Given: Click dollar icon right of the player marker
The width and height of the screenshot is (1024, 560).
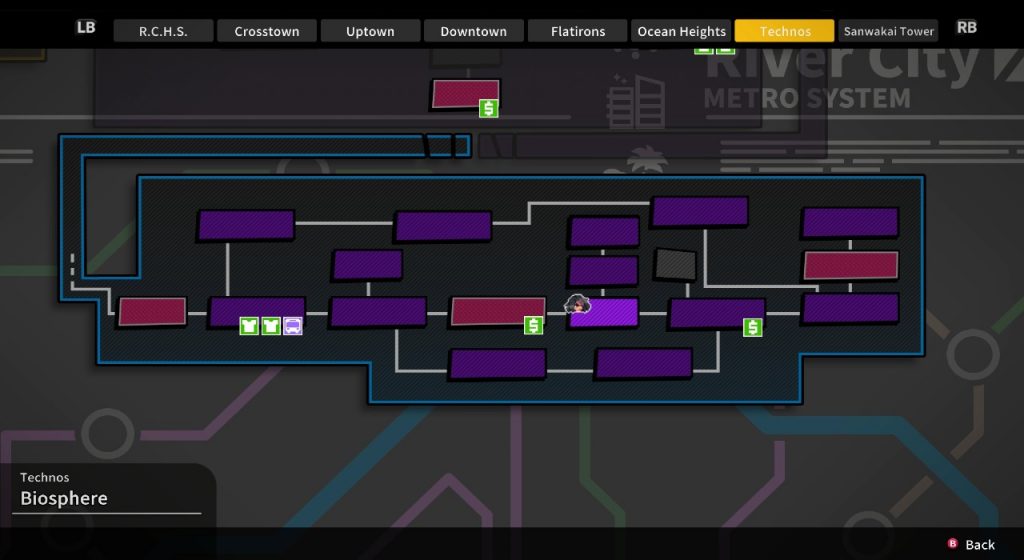Looking at the screenshot, I should (x=753, y=327).
